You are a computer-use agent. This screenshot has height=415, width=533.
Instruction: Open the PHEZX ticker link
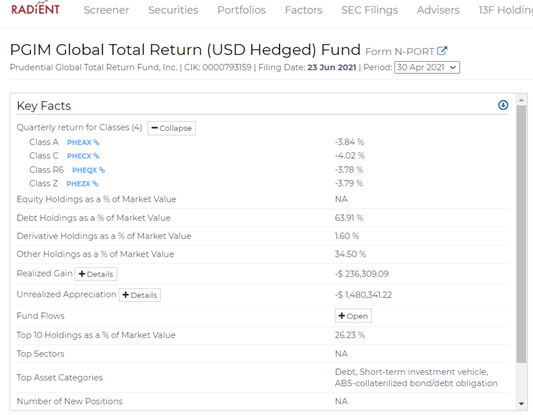79,184
